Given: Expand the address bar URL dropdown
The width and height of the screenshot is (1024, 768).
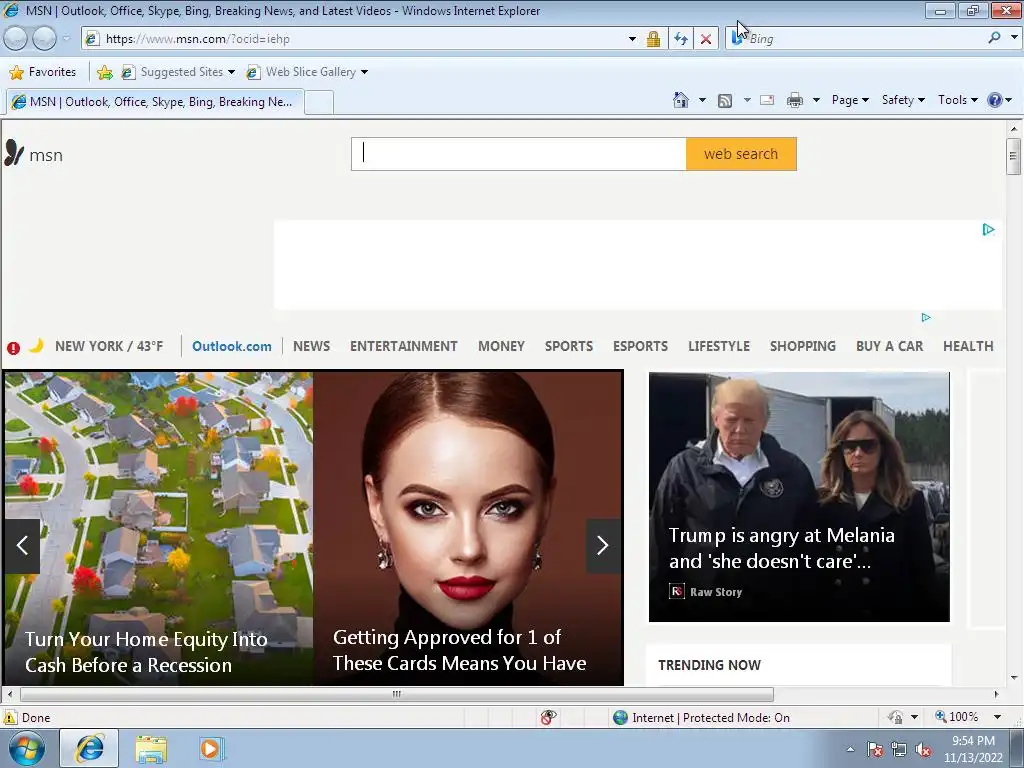Looking at the screenshot, I should click(x=632, y=39).
